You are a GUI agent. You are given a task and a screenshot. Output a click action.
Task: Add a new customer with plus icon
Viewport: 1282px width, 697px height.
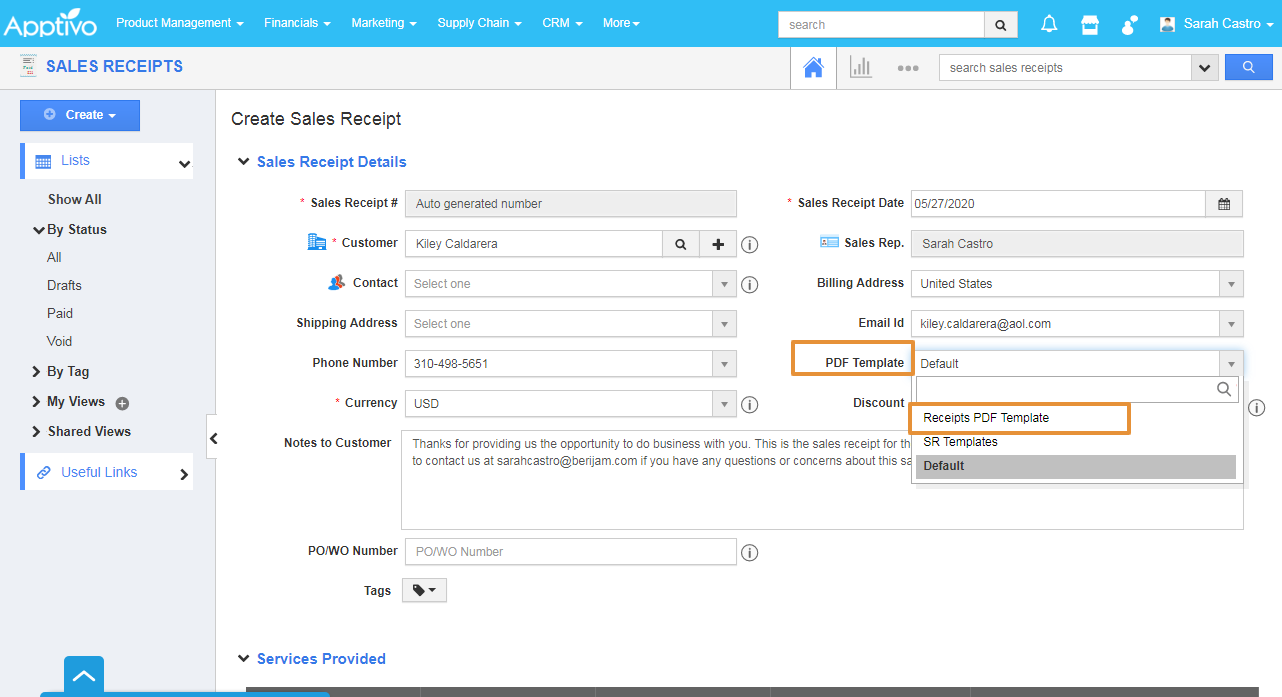(718, 243)
